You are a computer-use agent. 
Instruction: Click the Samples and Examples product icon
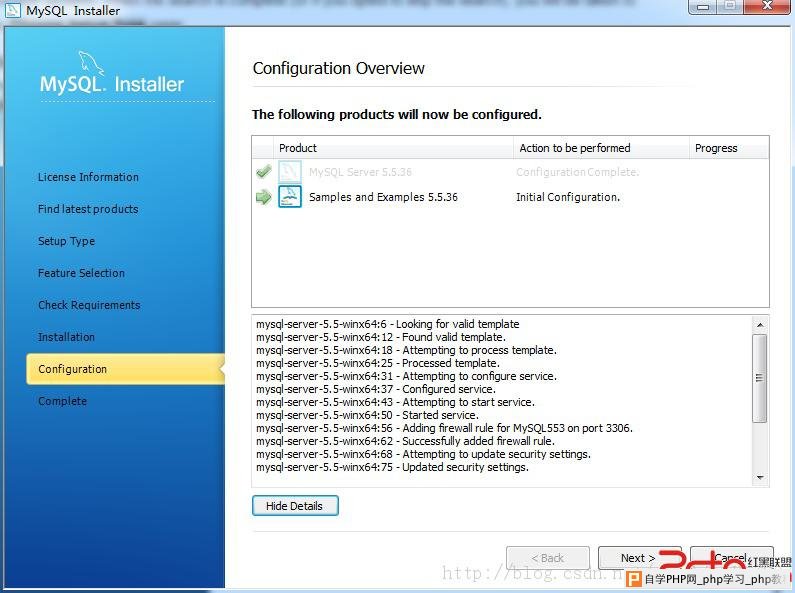(x=290, y=197)
